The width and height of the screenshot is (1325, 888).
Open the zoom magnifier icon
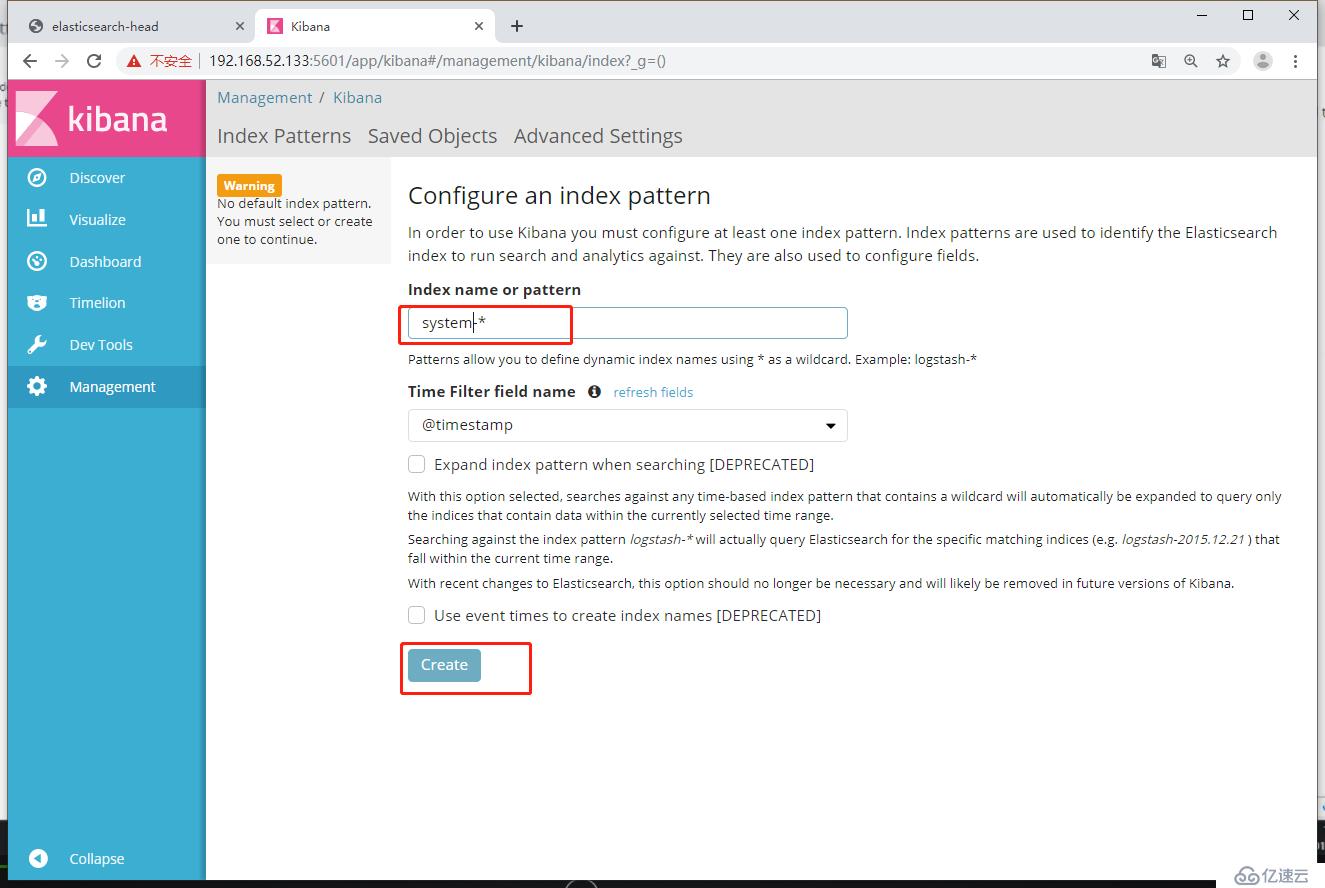coord(1190,61)
